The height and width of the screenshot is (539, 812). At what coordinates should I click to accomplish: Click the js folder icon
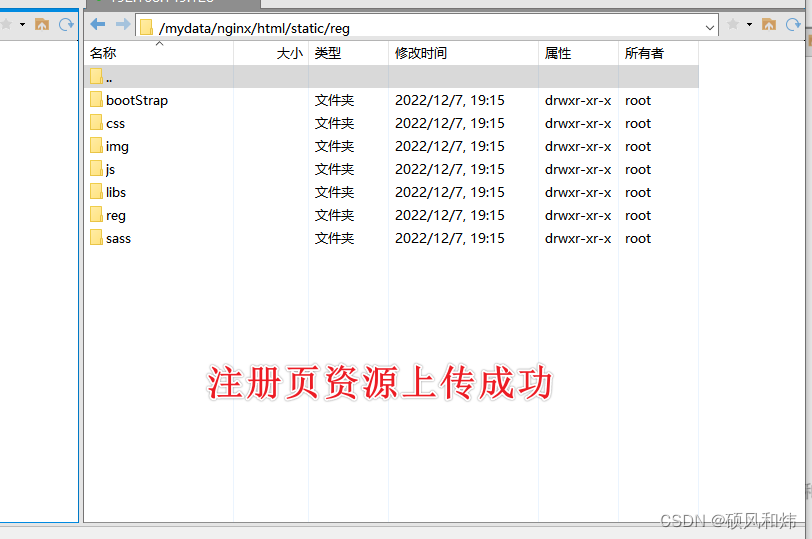96,168
